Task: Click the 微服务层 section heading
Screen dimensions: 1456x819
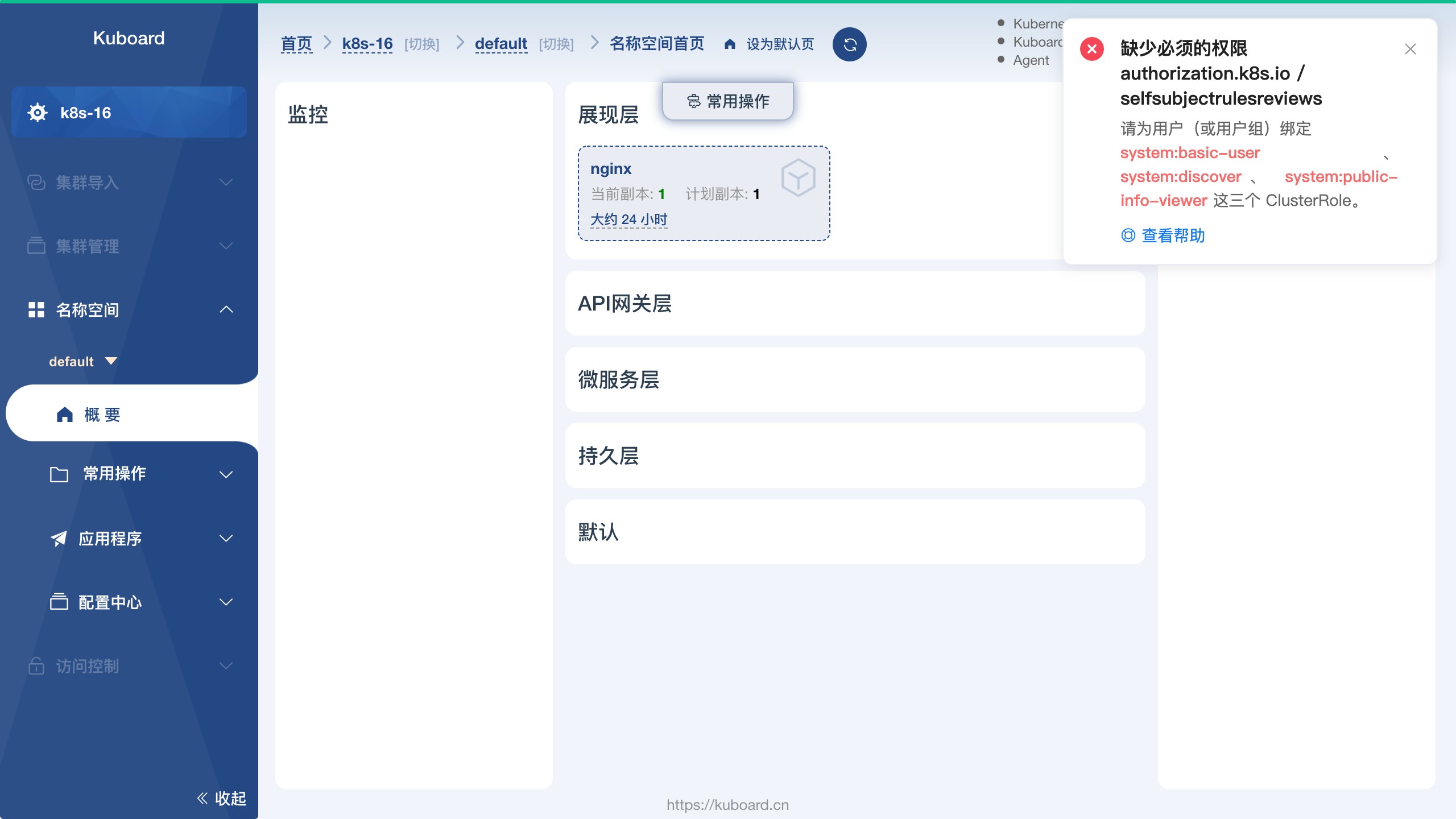Action: point(618,380)
